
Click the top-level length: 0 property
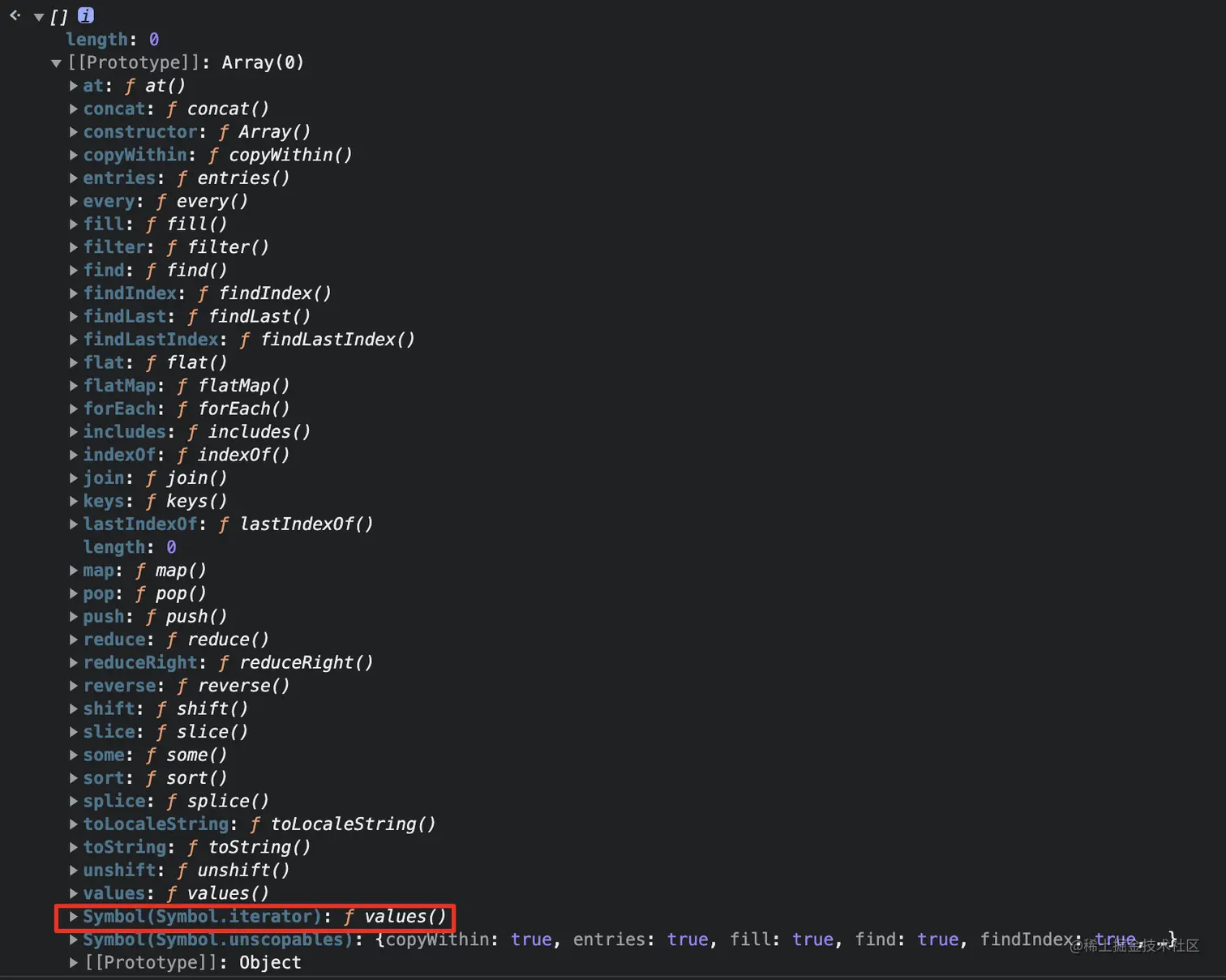click(x=113, y=39)
